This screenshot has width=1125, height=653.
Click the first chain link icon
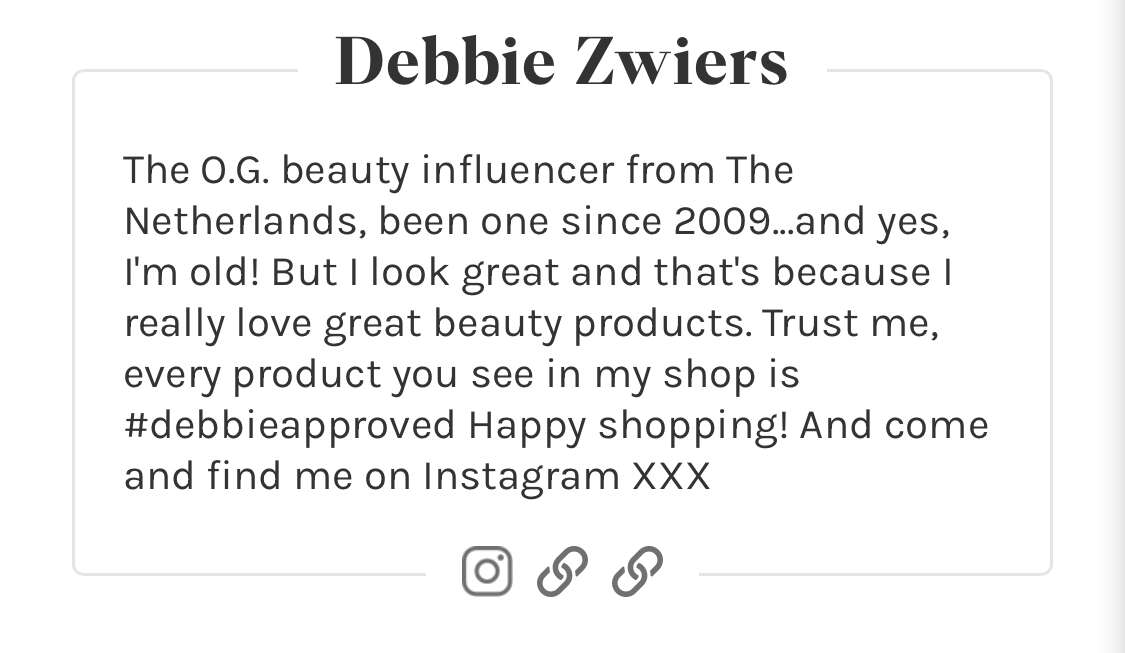(562, 572)
